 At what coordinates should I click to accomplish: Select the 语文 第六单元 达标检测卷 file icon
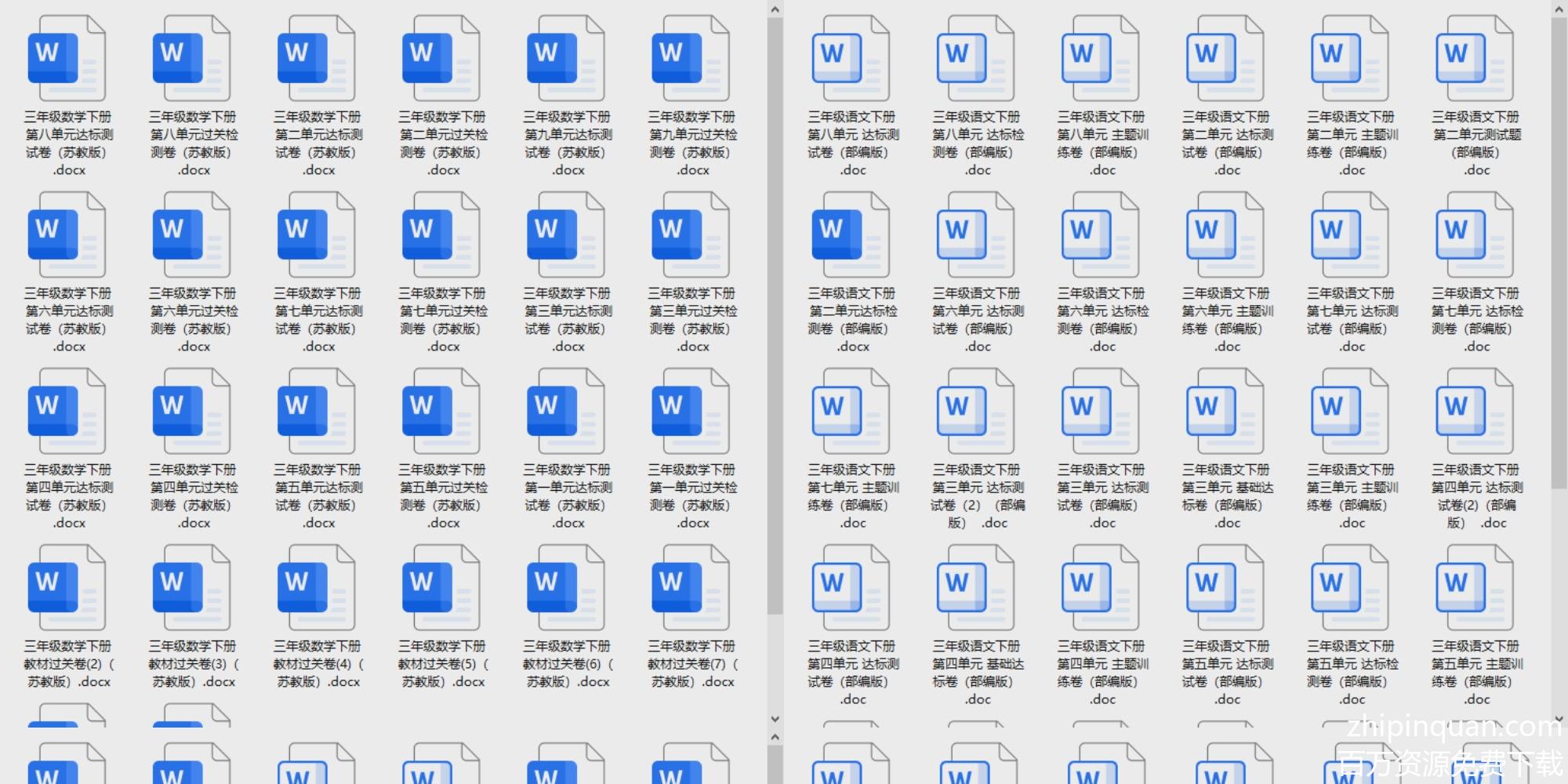pos(1100,234)
